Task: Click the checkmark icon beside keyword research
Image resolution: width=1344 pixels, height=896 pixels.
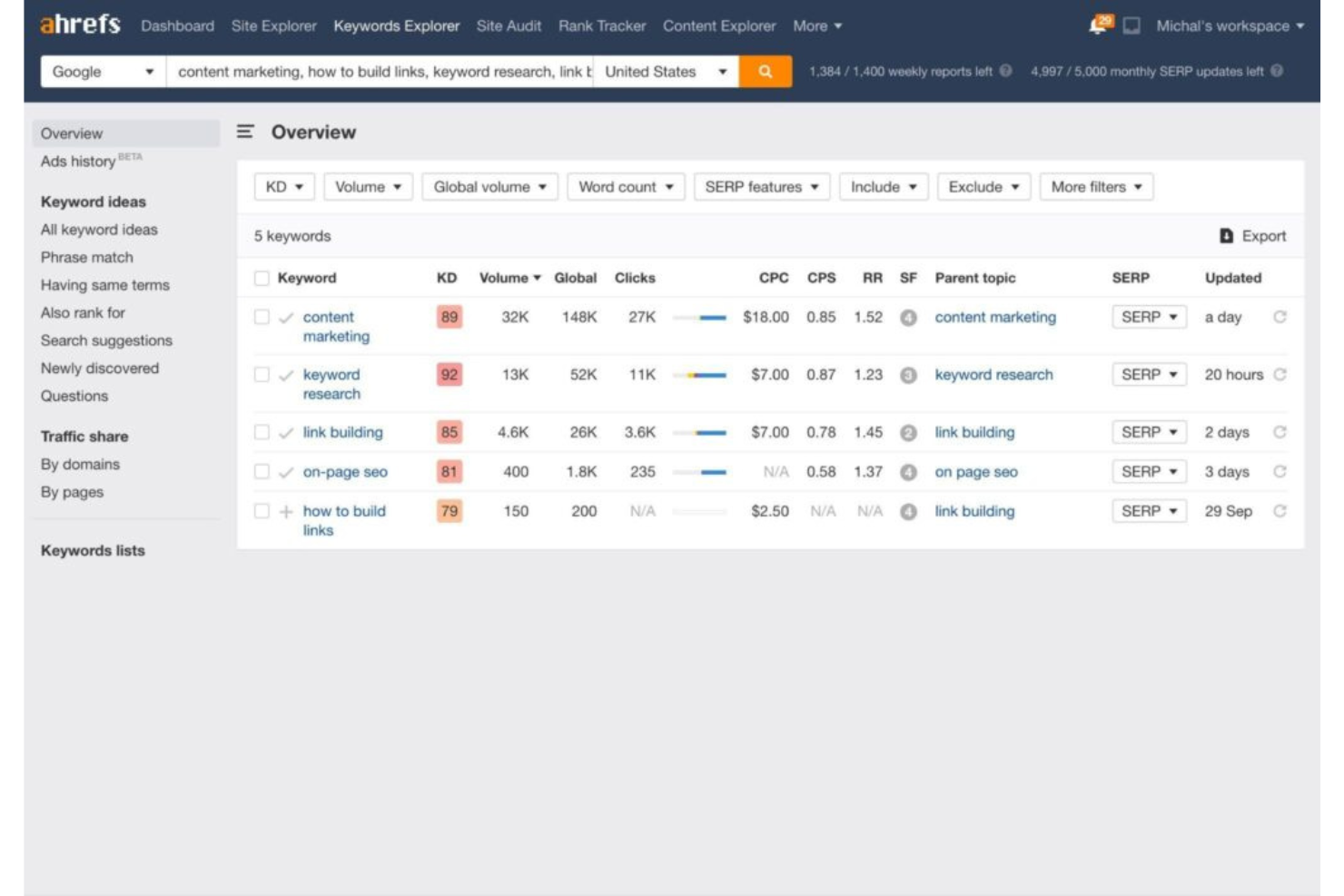Action: coord(286,375)
